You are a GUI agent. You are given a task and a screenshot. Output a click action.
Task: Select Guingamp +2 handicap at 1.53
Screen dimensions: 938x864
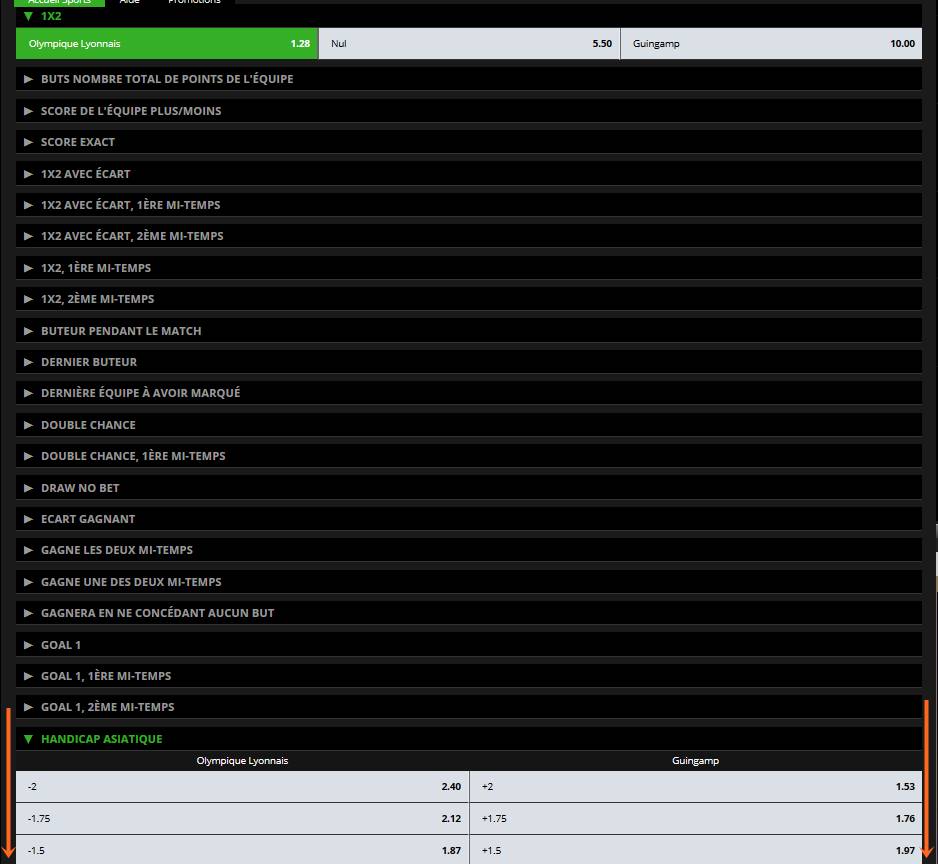pos(696,787)
